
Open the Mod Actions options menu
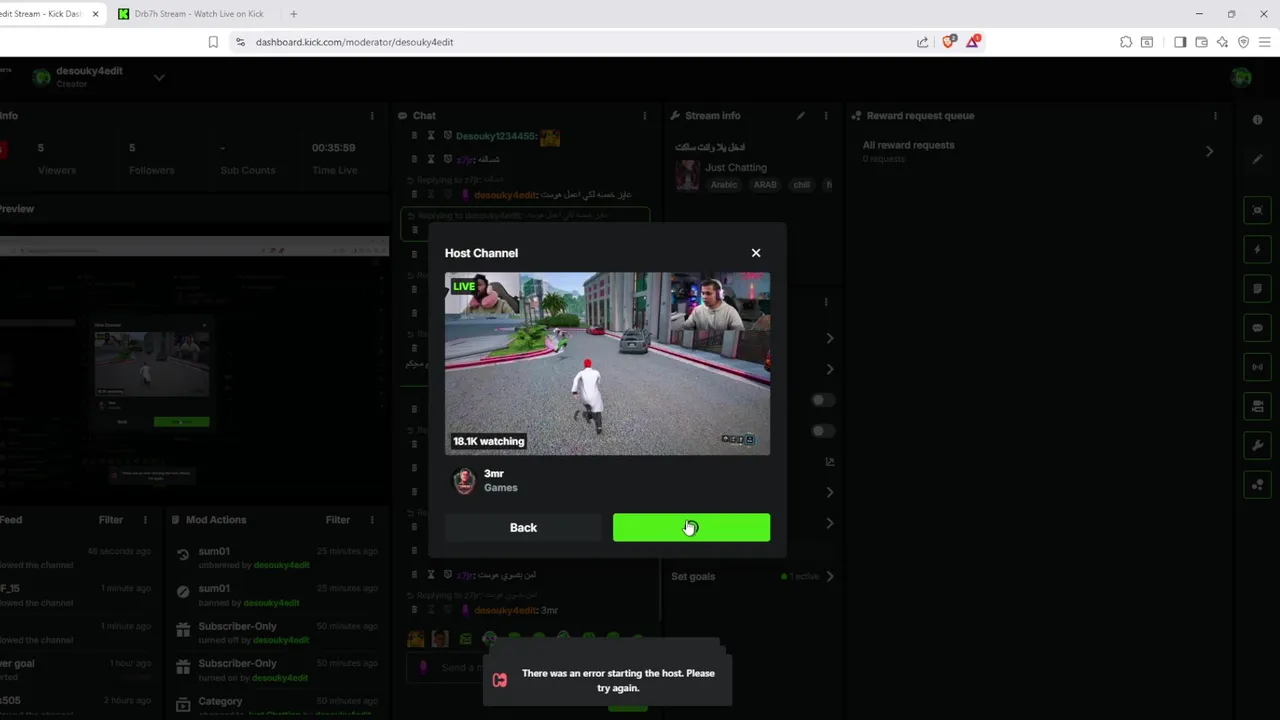pos(372,520)
